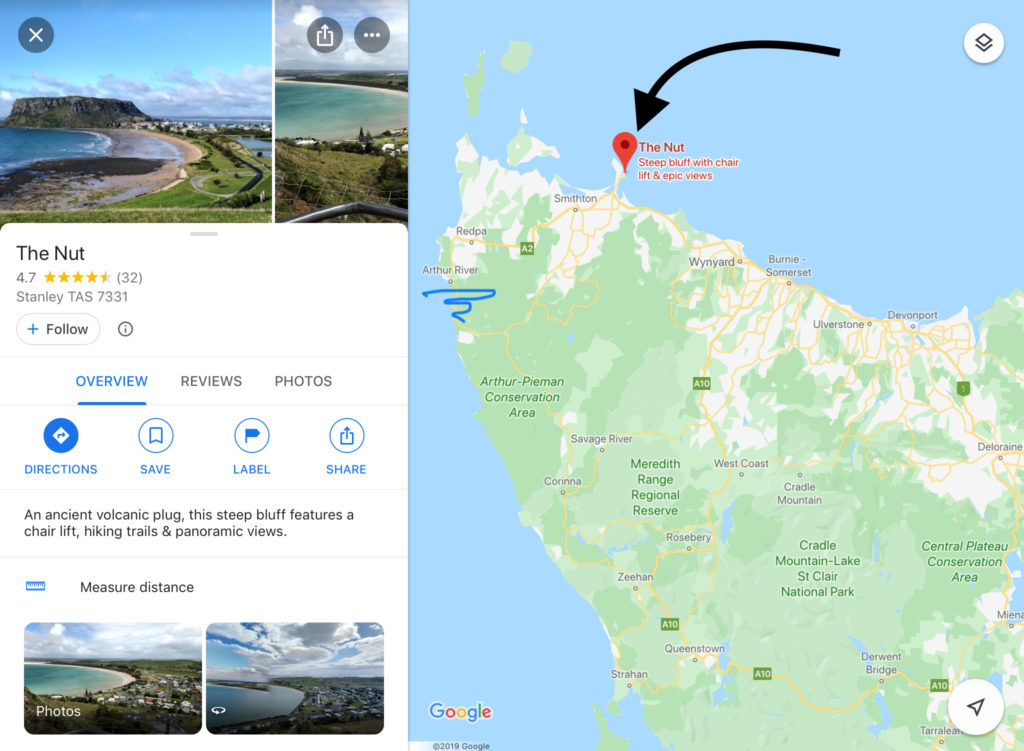
Task: Click the Directions icon
Action: 61,436
